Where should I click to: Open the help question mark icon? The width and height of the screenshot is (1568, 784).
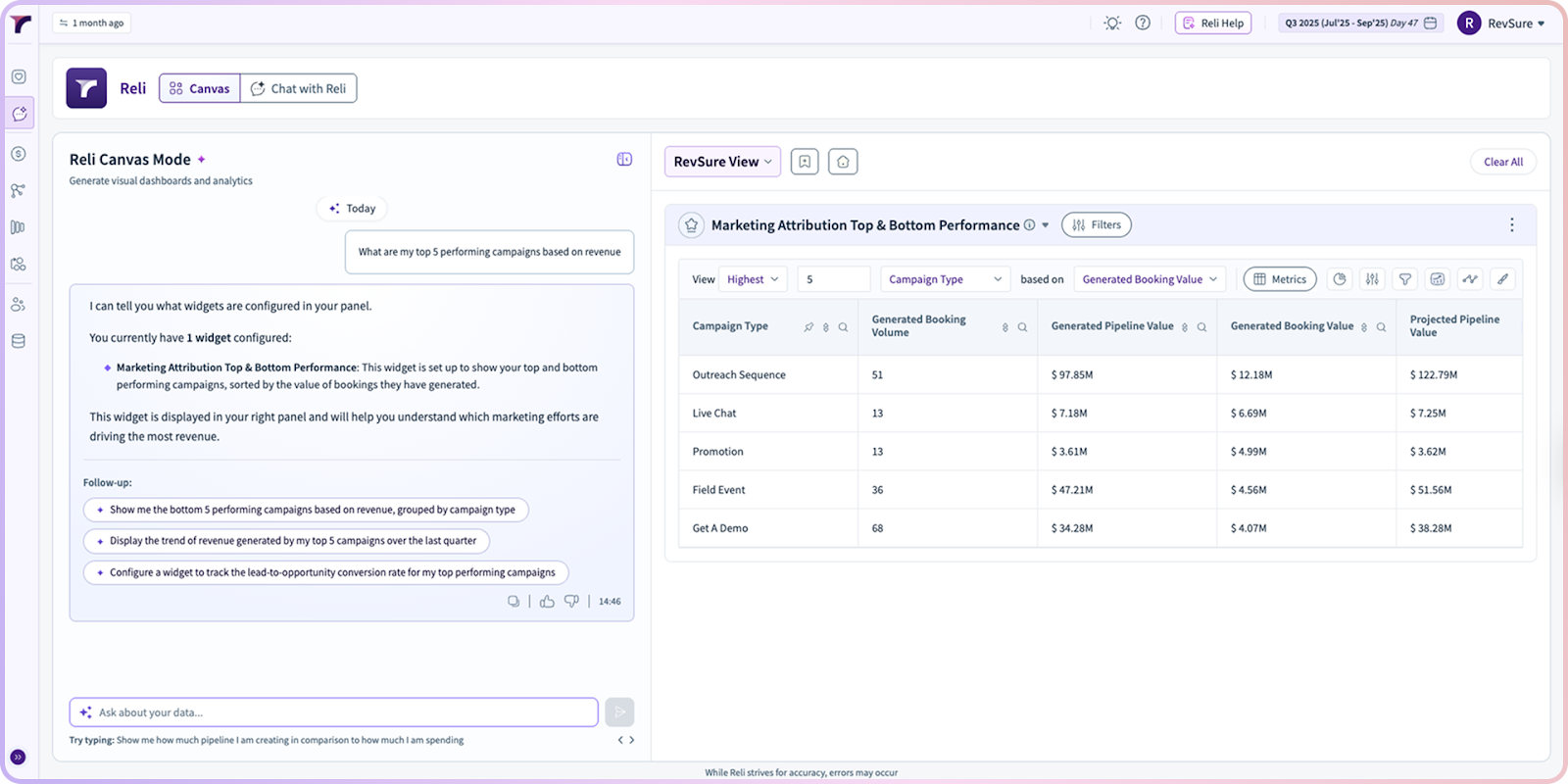[x=1143, y=23]
